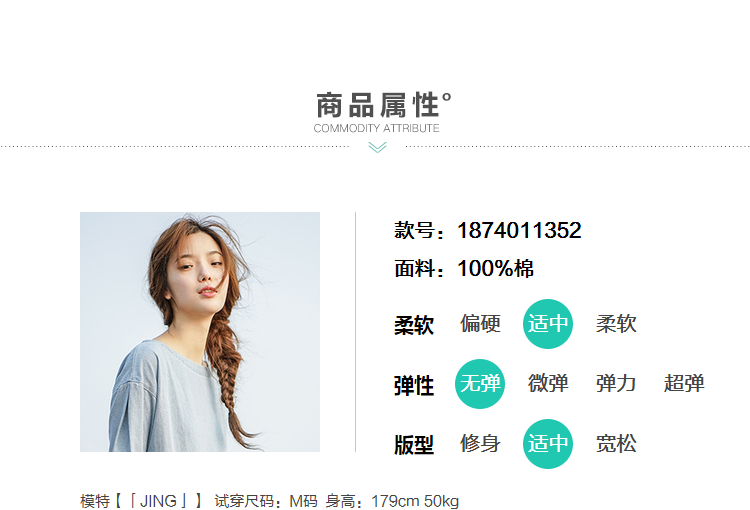
Task: Click the 100%棉 fabric text
Action: [x=496, y=268]
